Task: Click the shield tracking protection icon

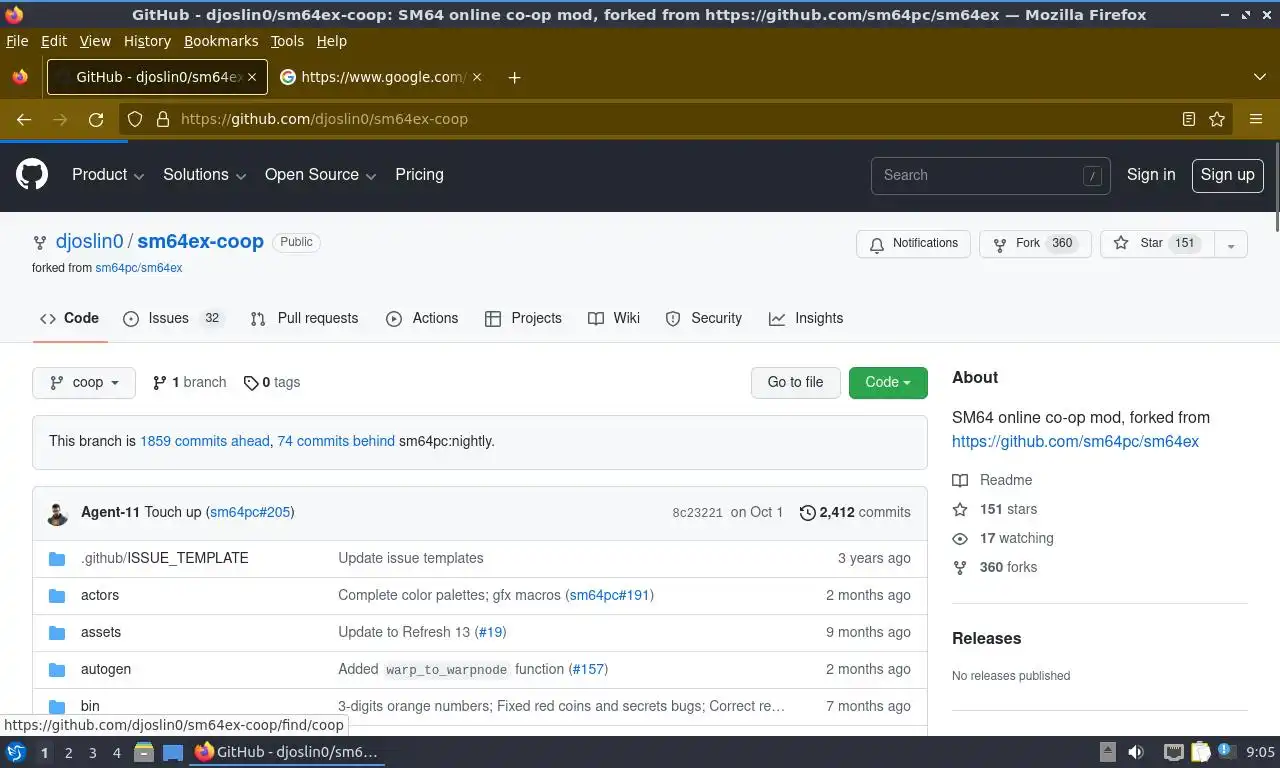Action: tap(135, 119)
